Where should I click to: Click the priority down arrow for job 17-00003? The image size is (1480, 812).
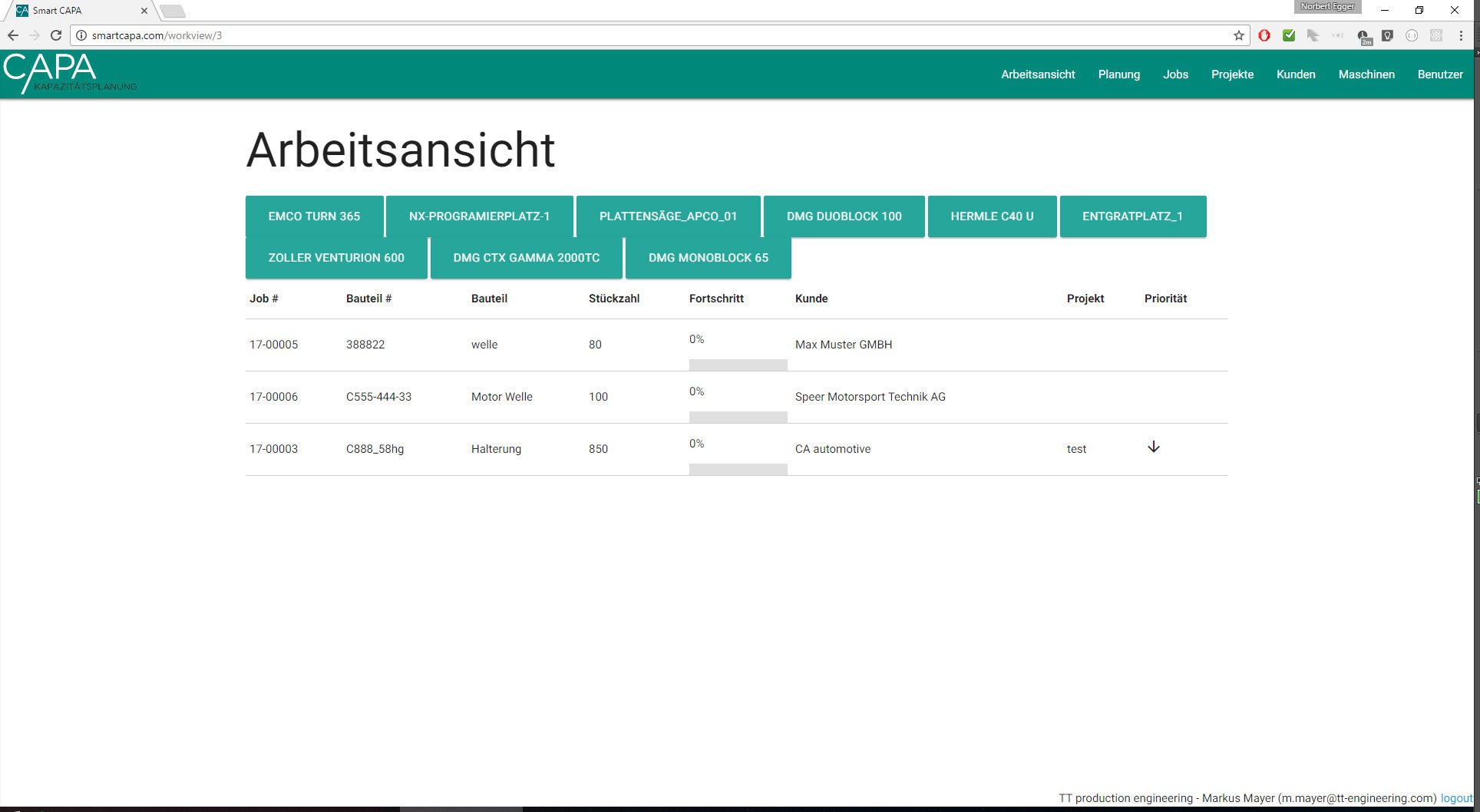pos(1153,447)
